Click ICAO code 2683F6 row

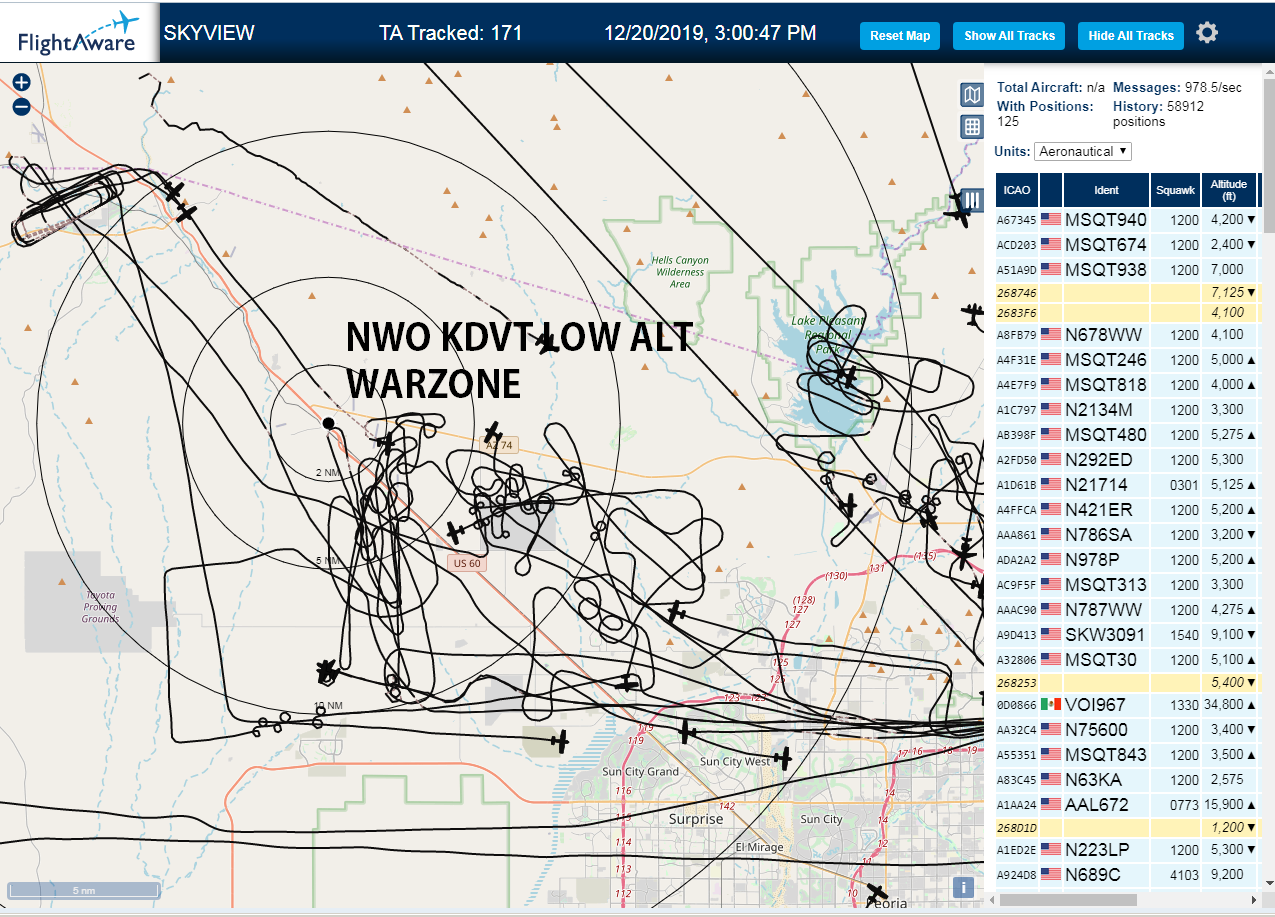point(1127,312)
